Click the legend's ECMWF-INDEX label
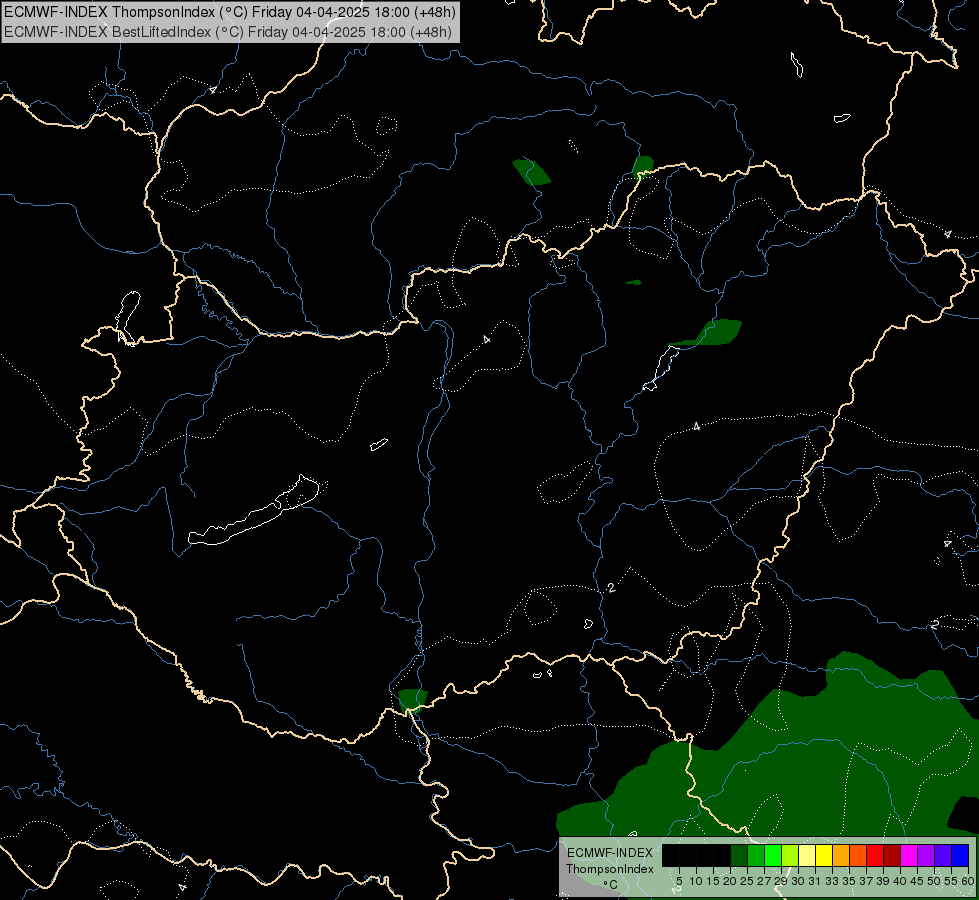This screenshot has height=900, width=979. tap(610, 853)
